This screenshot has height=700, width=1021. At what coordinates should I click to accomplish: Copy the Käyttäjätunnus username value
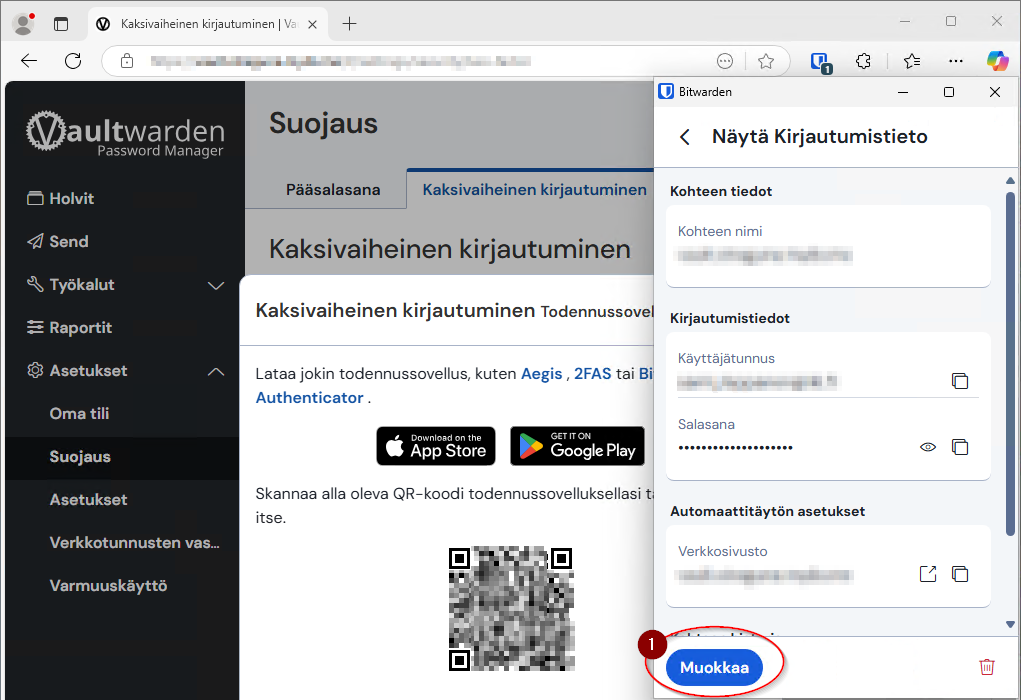960,381
